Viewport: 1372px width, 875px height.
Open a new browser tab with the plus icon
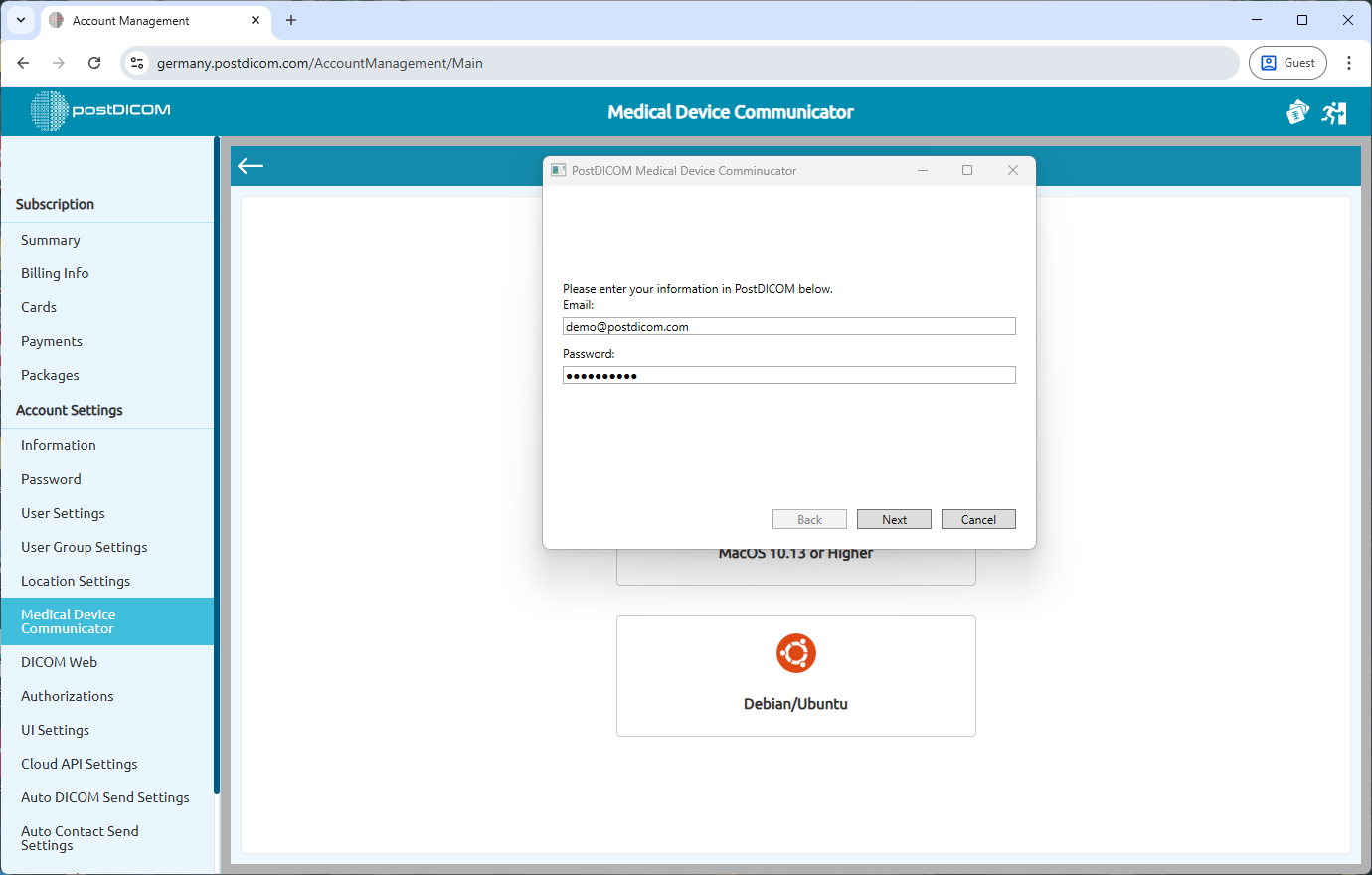291,20
